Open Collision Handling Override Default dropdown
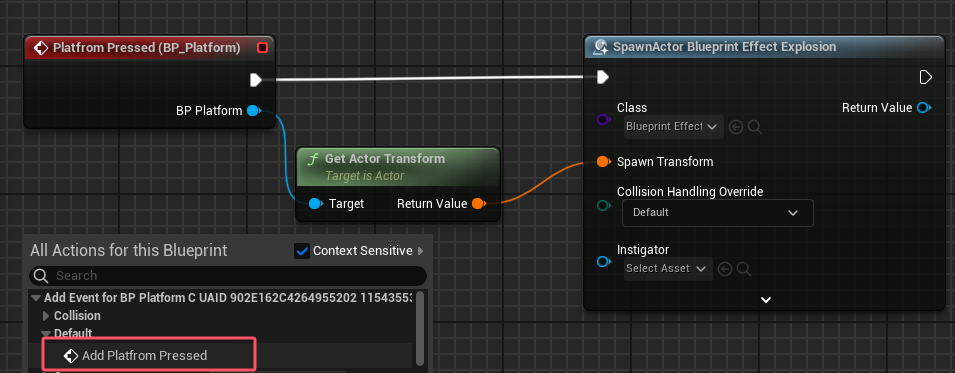The image size is (955, 373). point(717,213)
